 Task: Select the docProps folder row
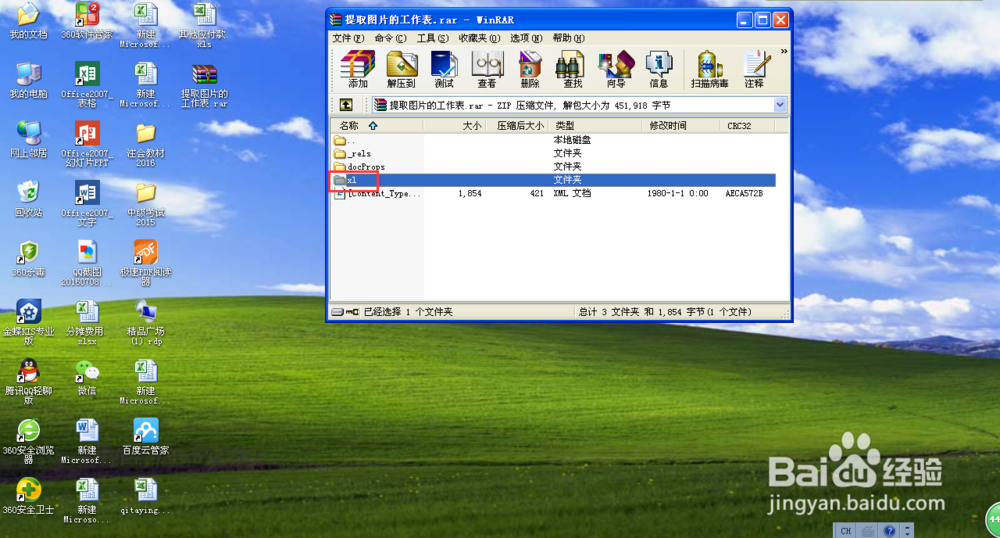[554, 166]
